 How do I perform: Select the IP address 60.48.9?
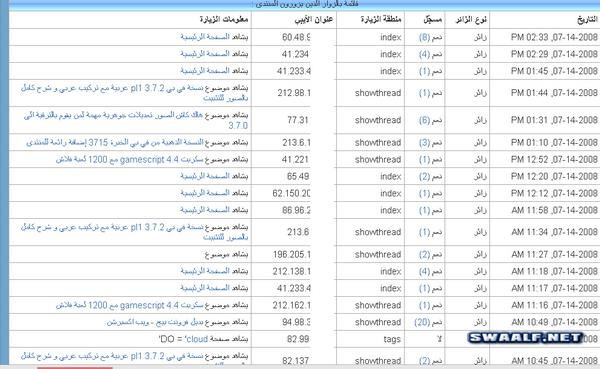tap(296, 37)
